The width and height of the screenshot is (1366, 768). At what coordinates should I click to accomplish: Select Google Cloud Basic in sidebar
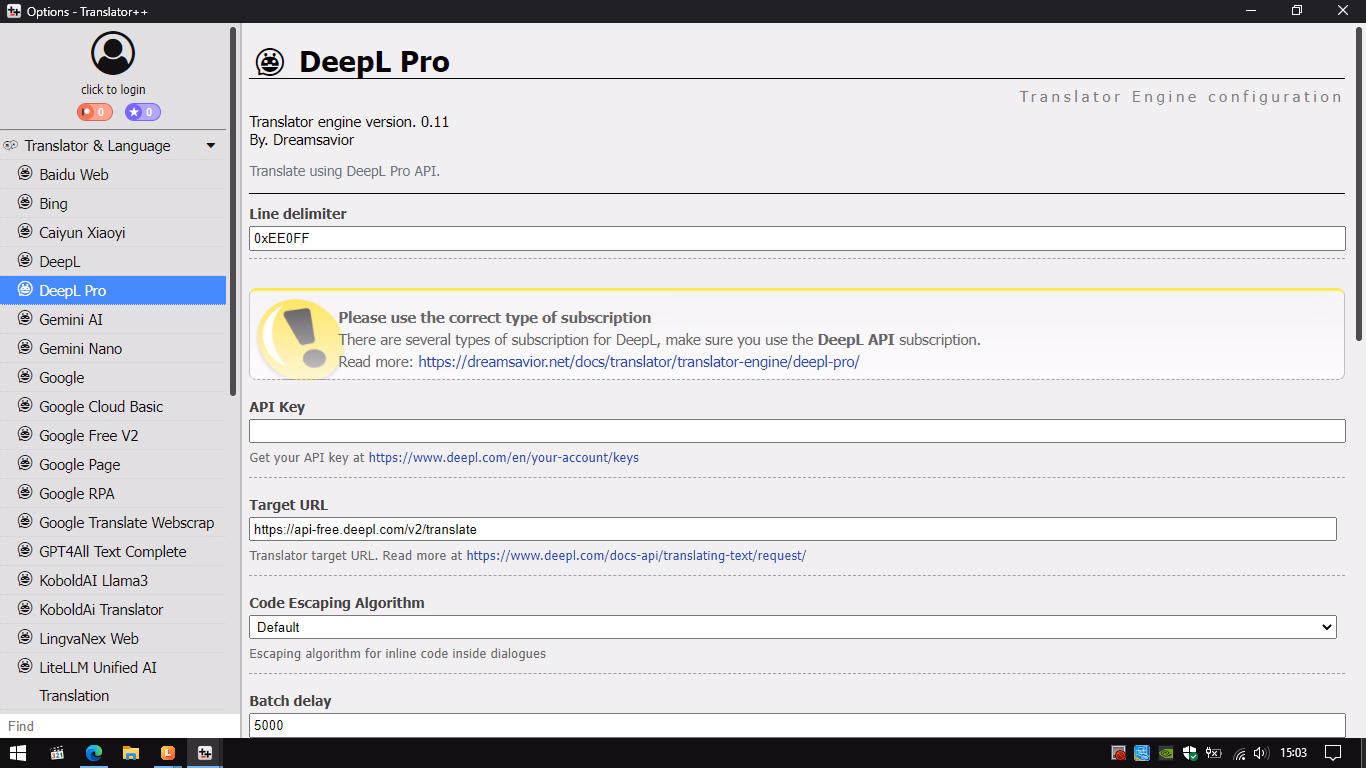tap(101, 406)
